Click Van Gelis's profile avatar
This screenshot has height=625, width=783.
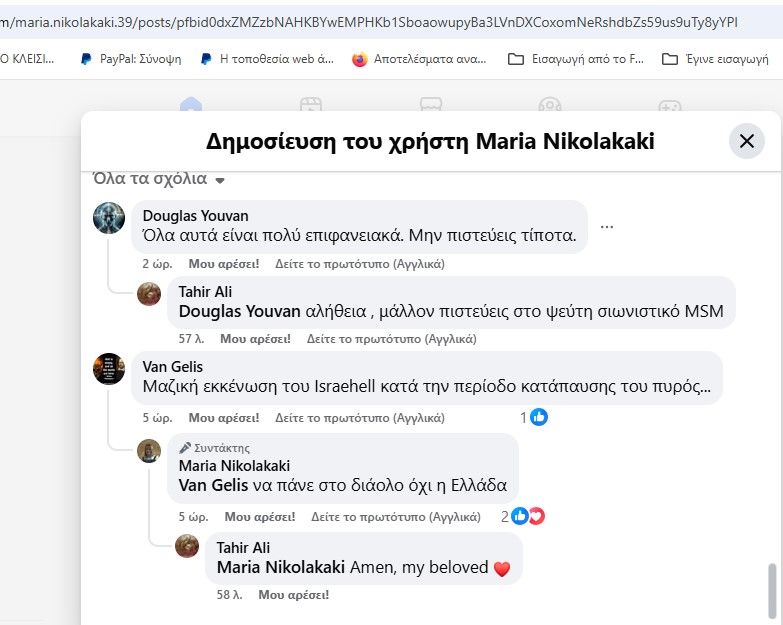click(109, 368)
